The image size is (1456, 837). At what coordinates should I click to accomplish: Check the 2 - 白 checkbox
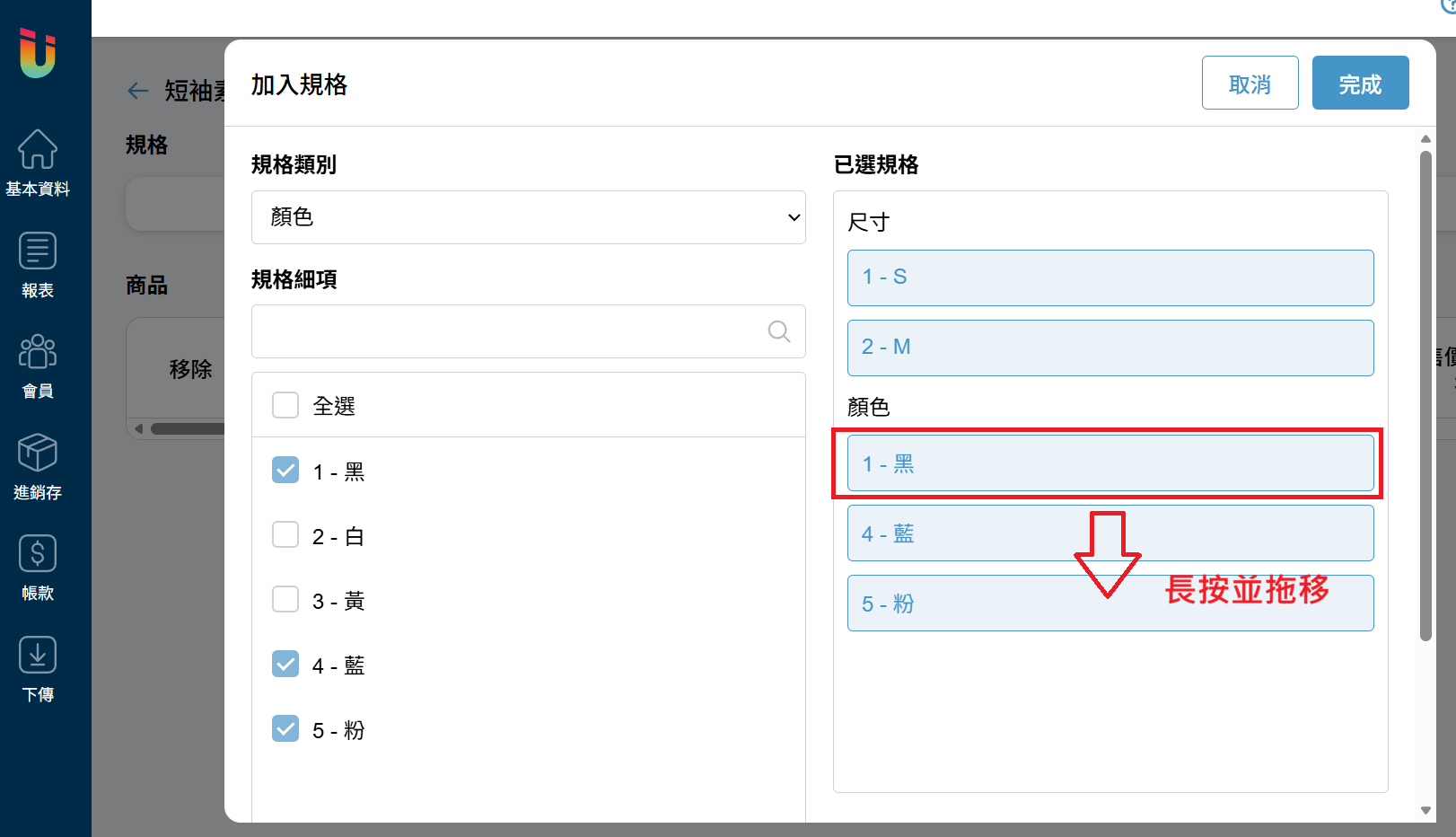click(285, 534)
